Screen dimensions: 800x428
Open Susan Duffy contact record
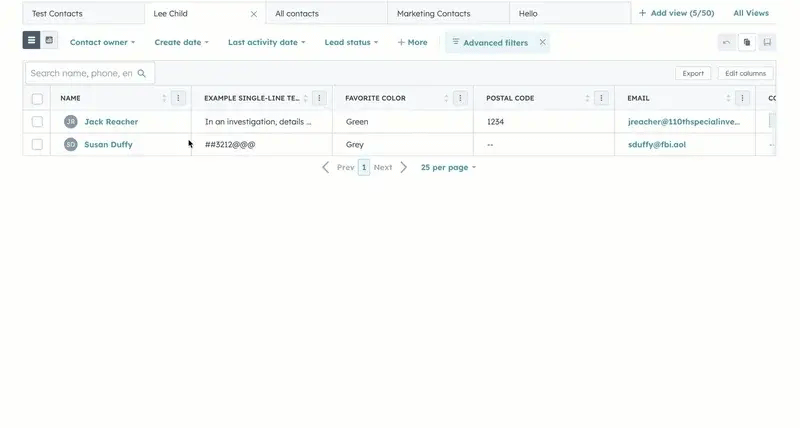point(108,144)
